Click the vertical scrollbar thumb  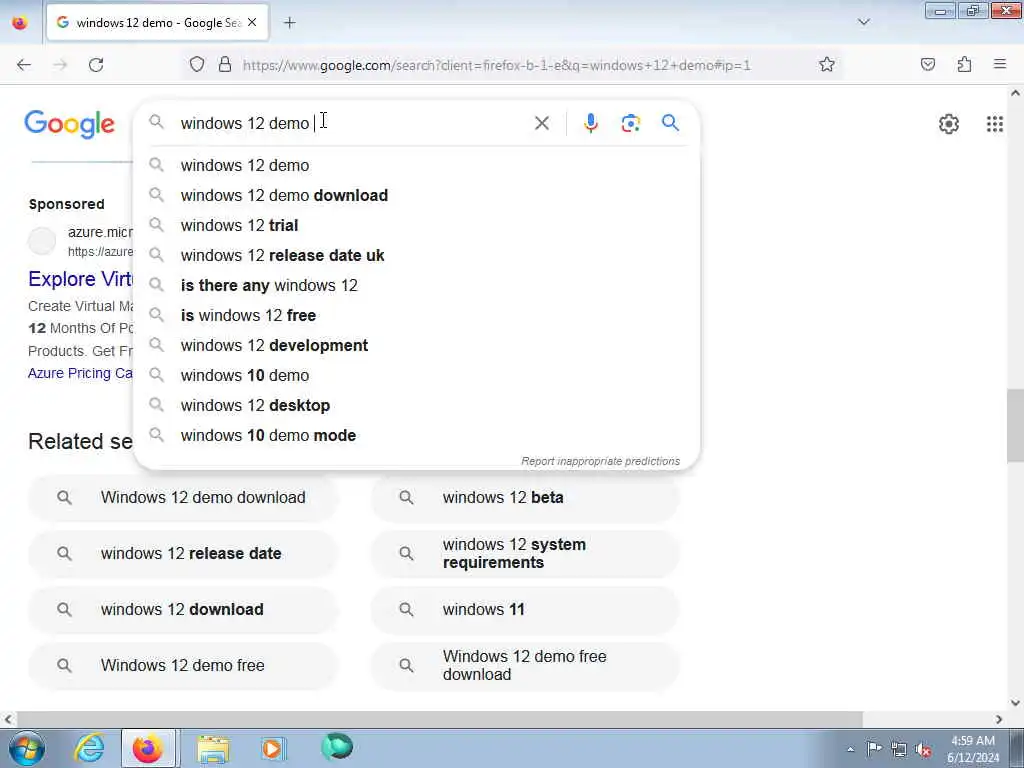[x=1015, y=426]
